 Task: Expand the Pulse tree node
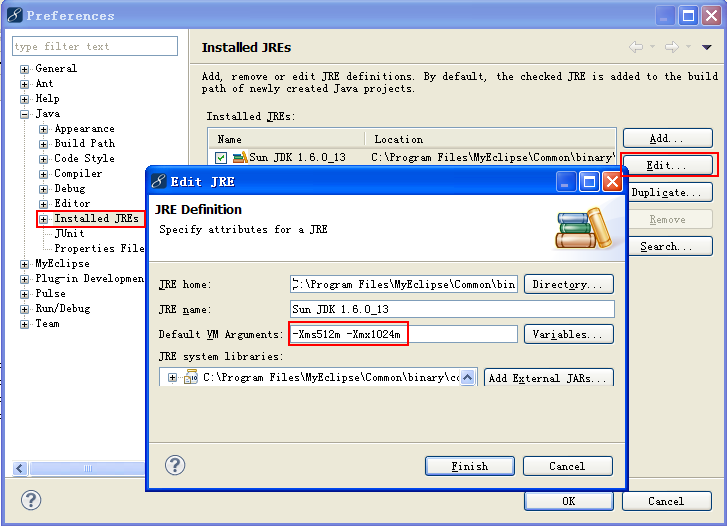[24, 294]
